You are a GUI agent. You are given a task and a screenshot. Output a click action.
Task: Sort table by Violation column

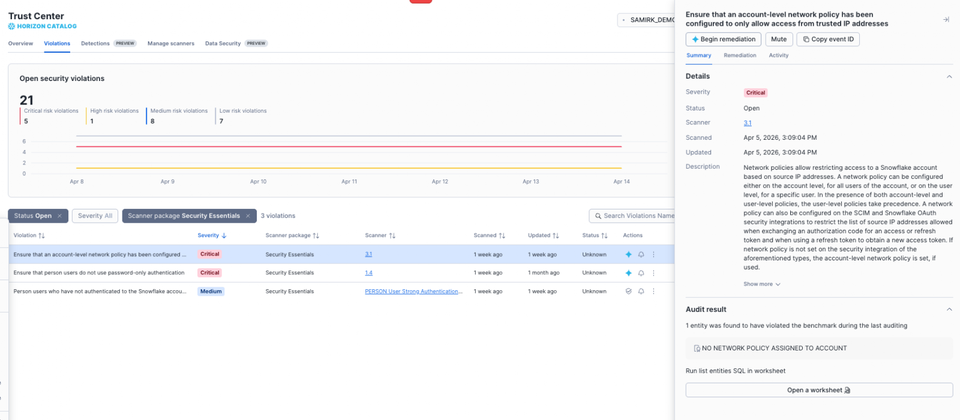tap(29, 235)
